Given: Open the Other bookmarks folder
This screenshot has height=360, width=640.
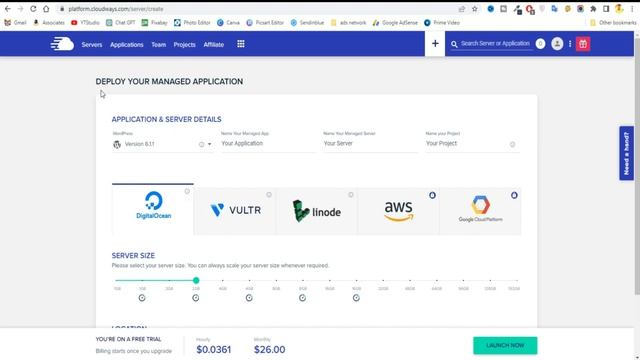Looking at the screenshot, I should coord(613,22).
